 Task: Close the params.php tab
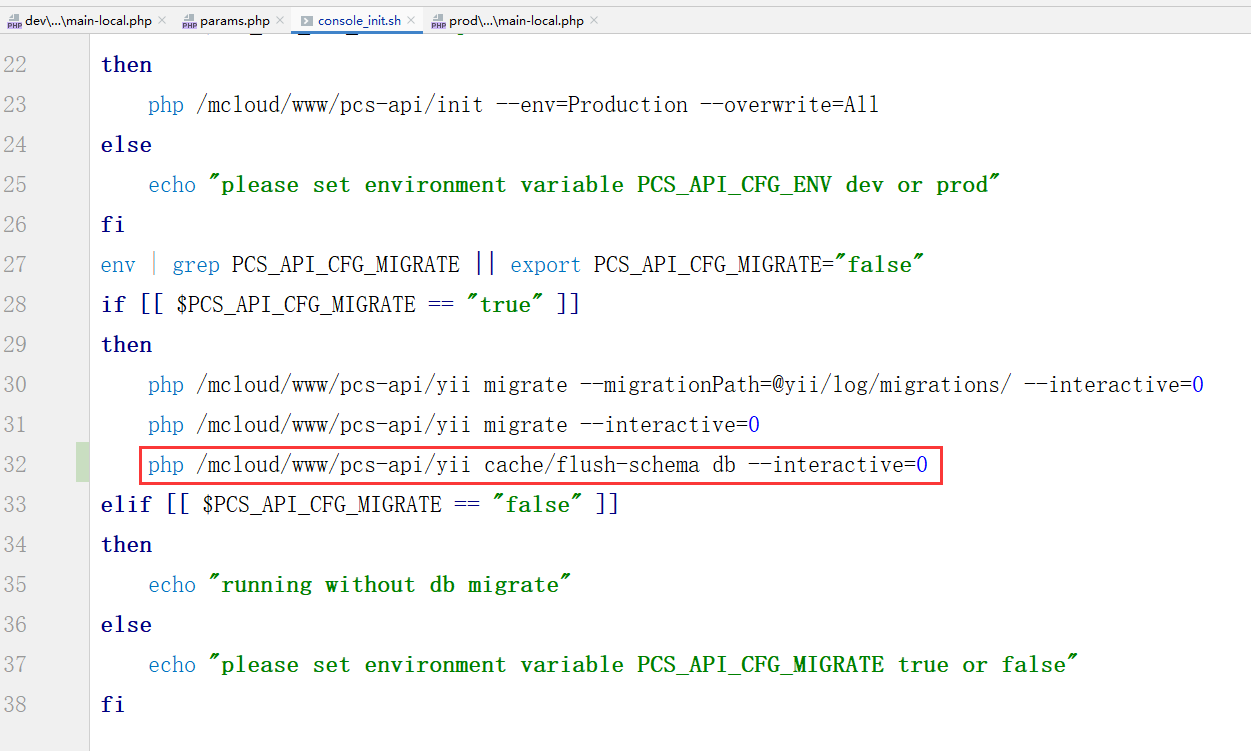click(279, 20)
